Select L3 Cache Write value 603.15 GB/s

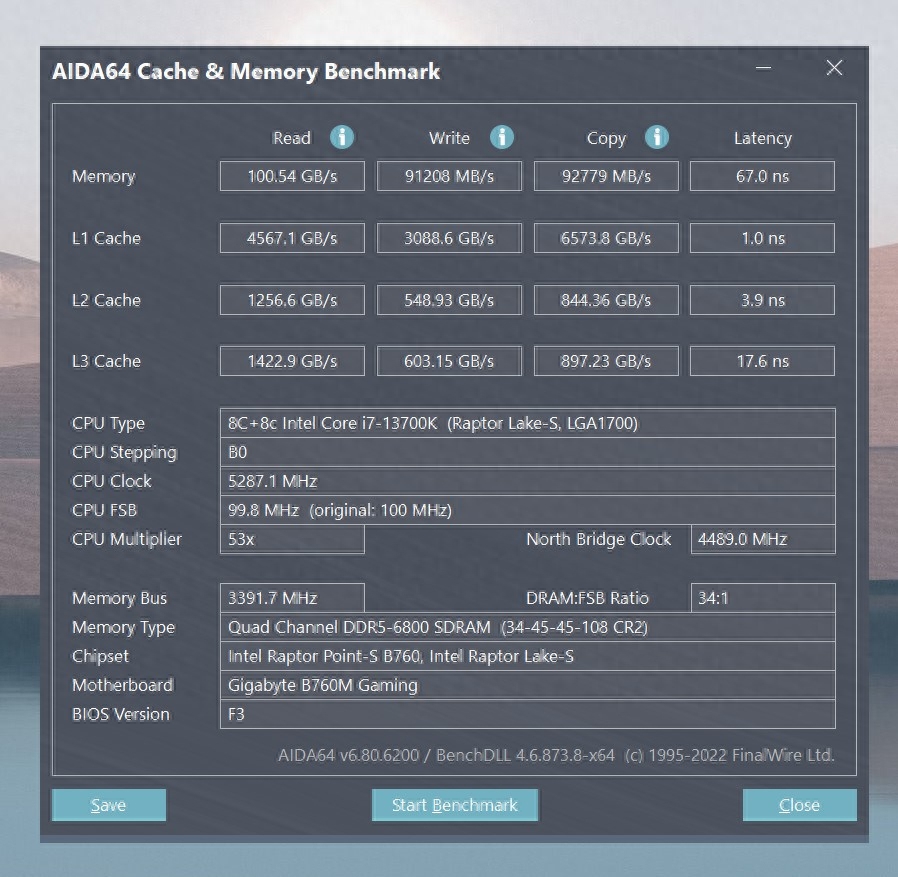[x=449, y=361]
